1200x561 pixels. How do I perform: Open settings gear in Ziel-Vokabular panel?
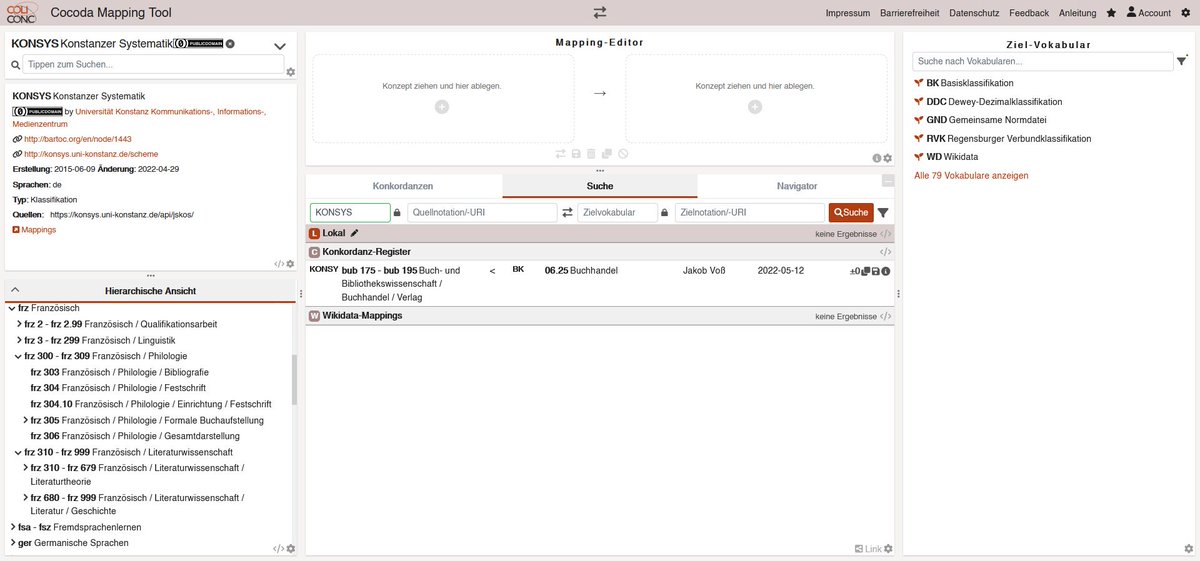point(1188,548)
